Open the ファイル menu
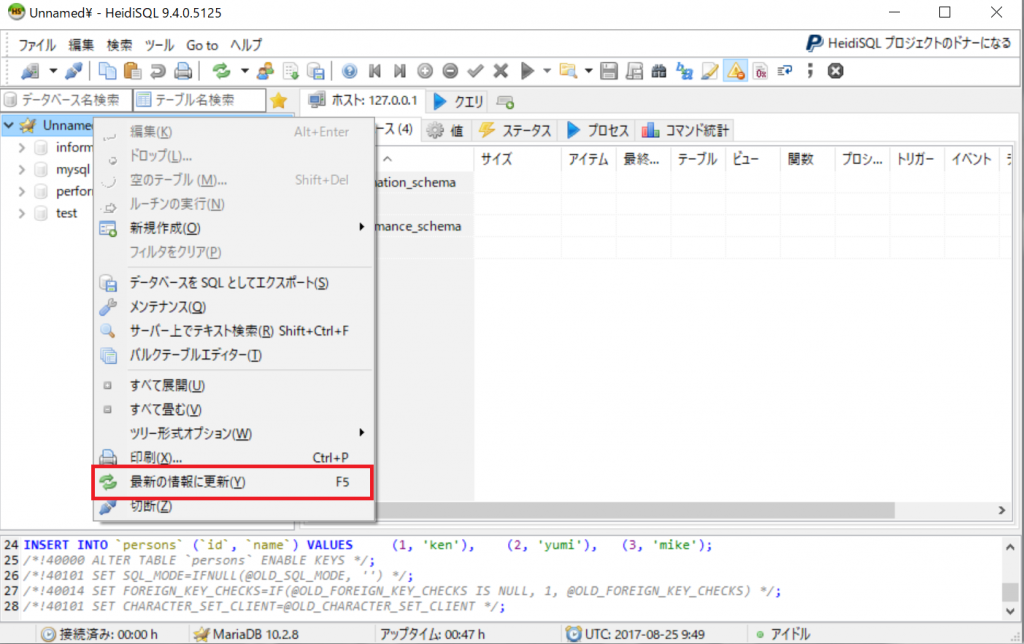Screen dimensions: 1024x644 pos(37,45)
